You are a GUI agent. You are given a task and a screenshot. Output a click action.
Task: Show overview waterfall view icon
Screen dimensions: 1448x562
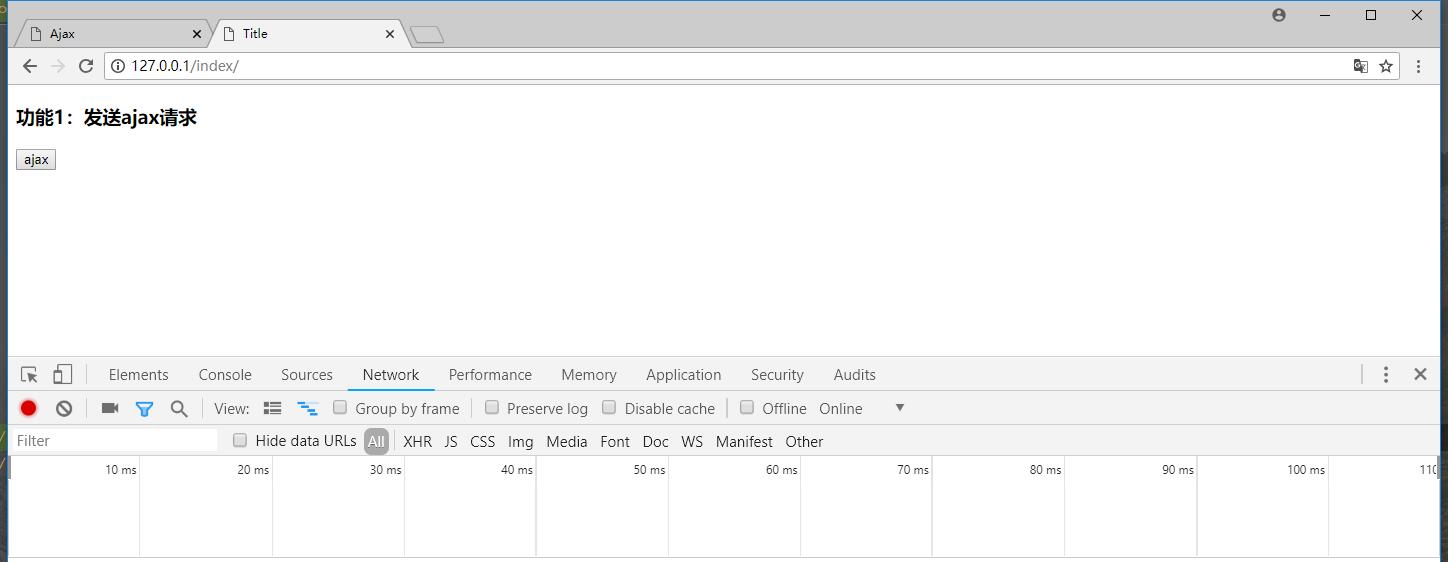tap(307, 408)
